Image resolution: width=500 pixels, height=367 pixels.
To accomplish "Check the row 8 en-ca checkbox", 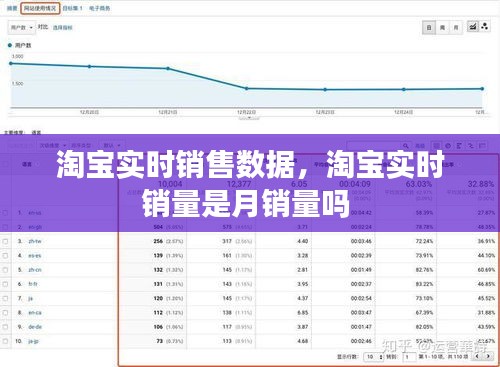I will click(5, 313).
